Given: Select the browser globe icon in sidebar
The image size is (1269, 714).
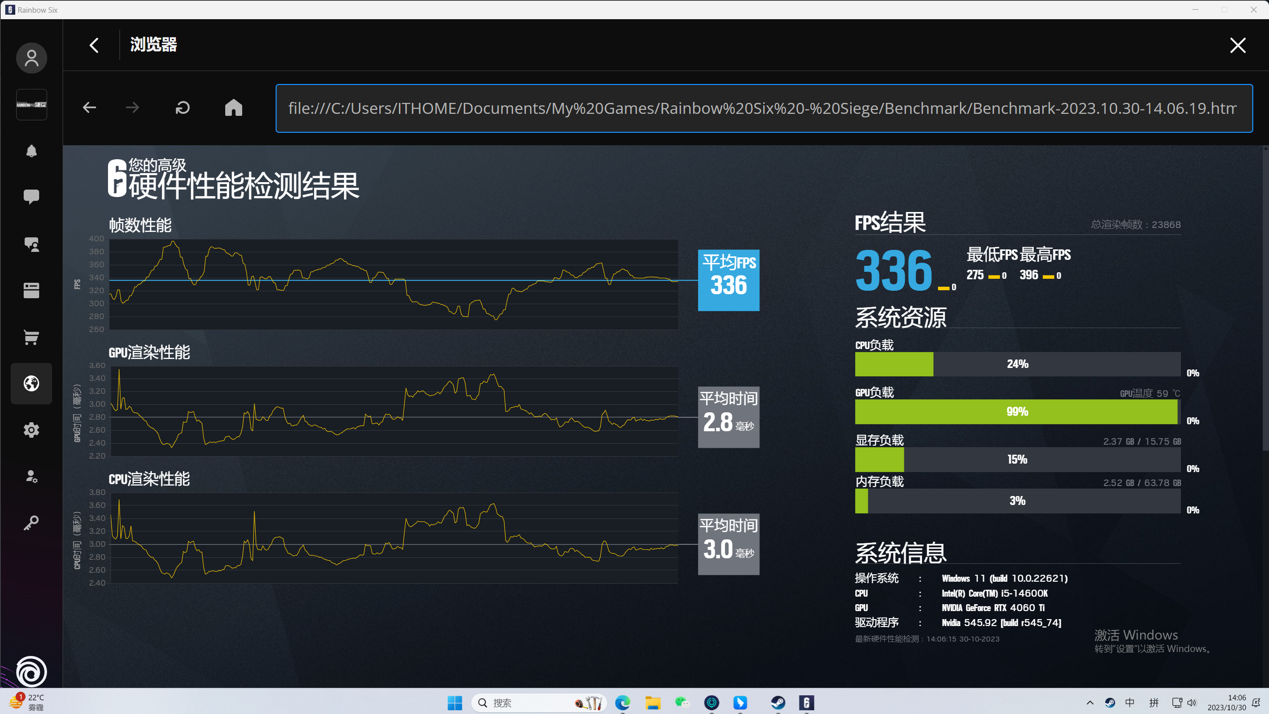Looking at the screenshot, I should click(31, 383).
